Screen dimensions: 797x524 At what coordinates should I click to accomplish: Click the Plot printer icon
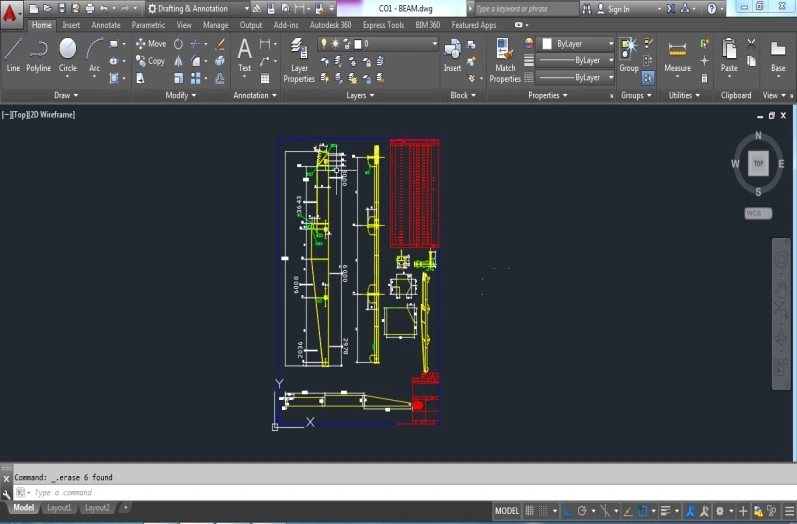(x=90, y=8)
